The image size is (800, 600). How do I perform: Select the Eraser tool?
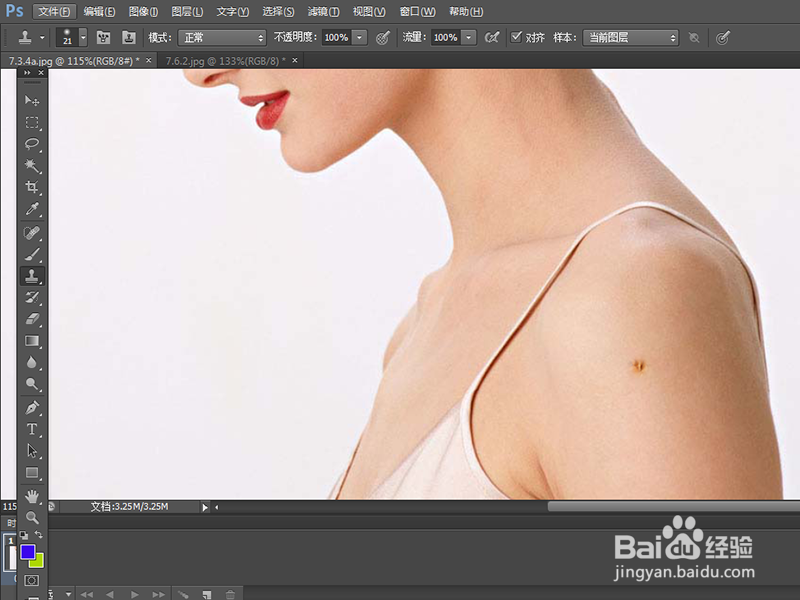pyautogui.click(x=32, y=319)
